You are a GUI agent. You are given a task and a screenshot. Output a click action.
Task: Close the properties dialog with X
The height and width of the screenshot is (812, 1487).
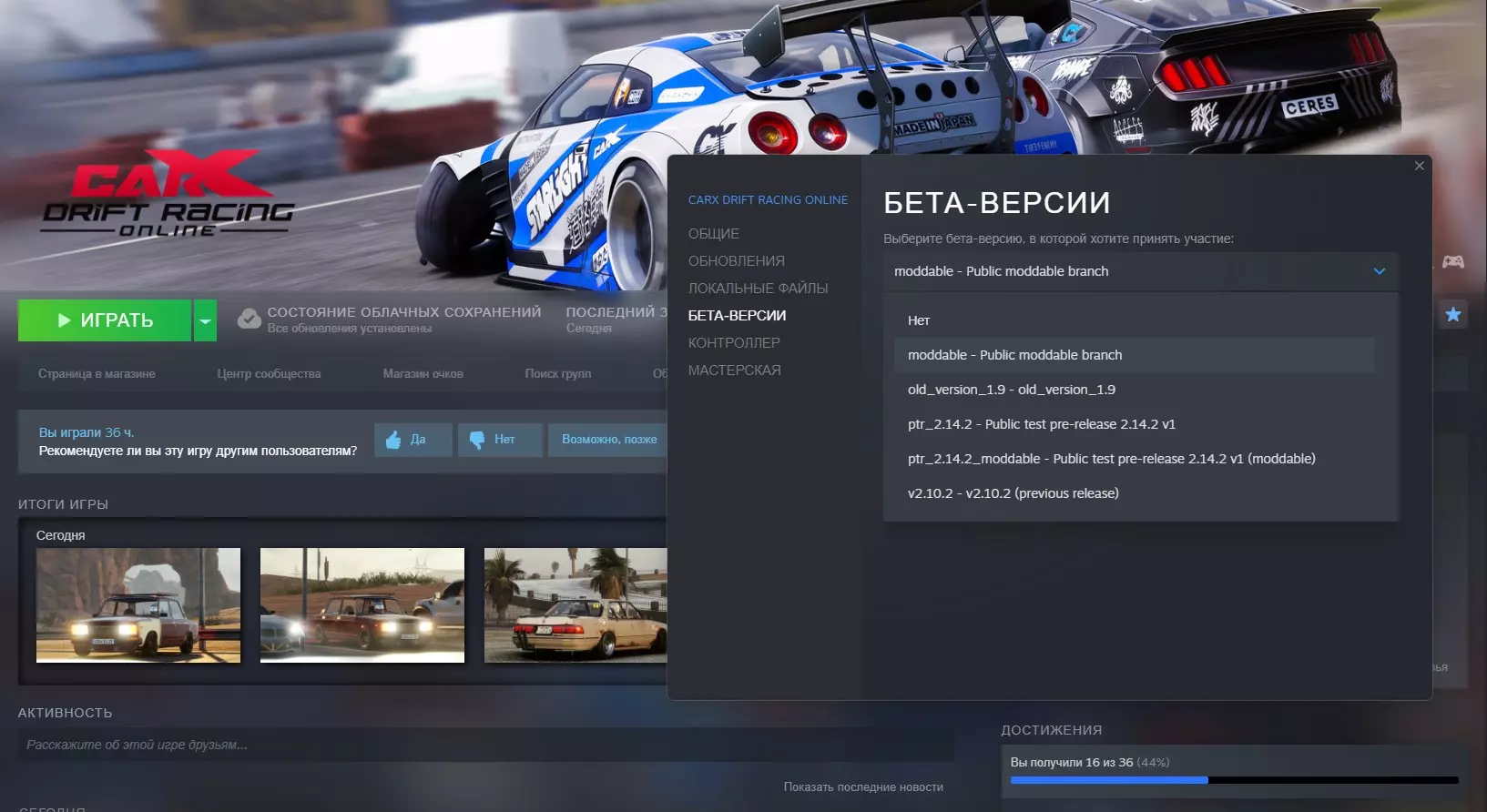[1419, 166]
